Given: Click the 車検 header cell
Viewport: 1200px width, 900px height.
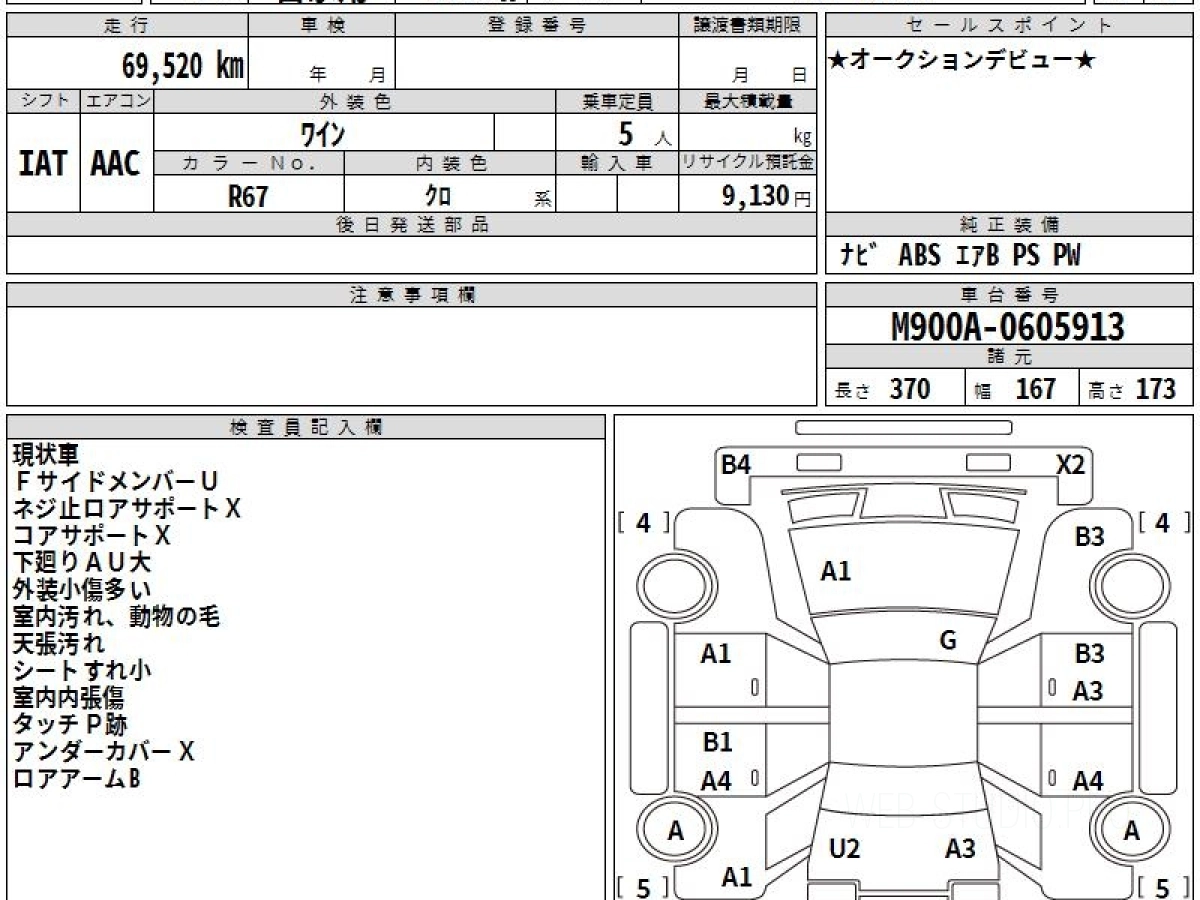Looking at the screenshot, I should 322,25.
